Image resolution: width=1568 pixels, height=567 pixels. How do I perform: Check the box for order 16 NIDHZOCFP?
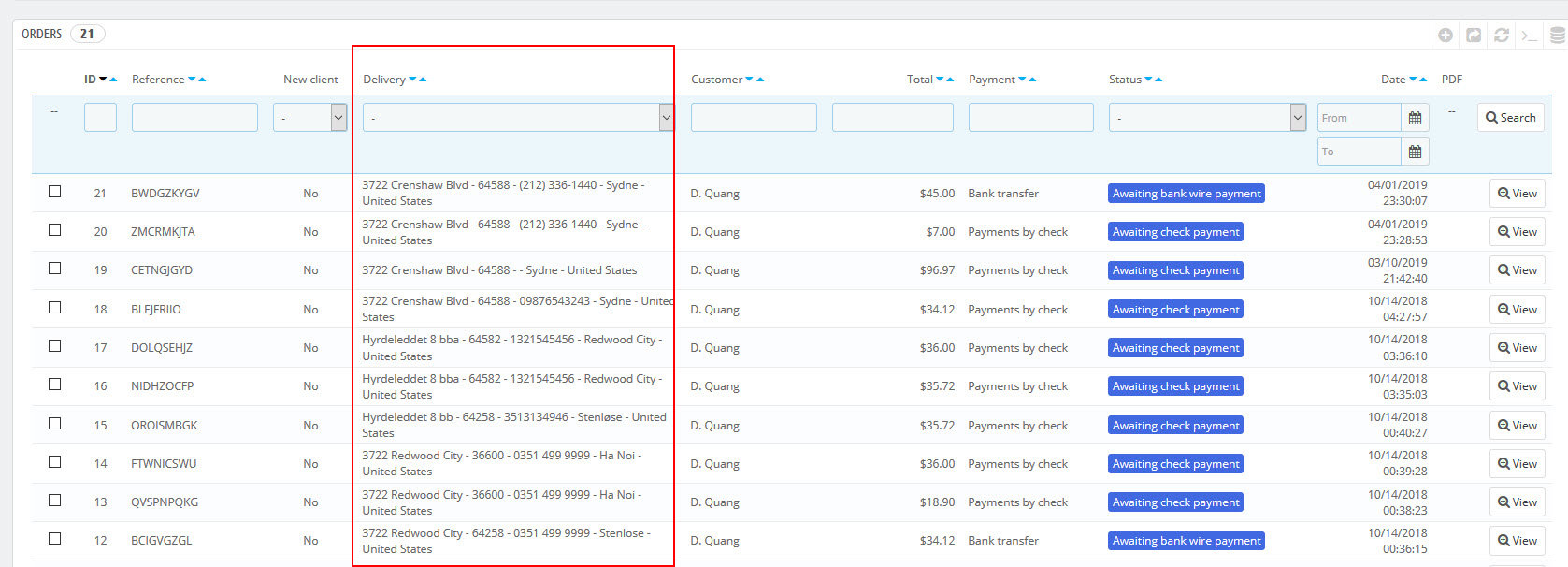tap(54, 384)
